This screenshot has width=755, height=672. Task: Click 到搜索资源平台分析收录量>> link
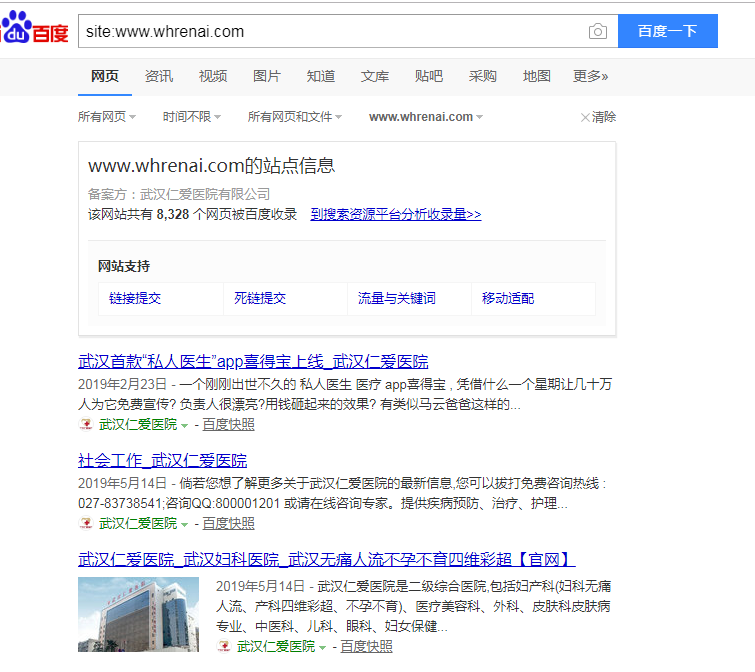click(x=396, y=214)
